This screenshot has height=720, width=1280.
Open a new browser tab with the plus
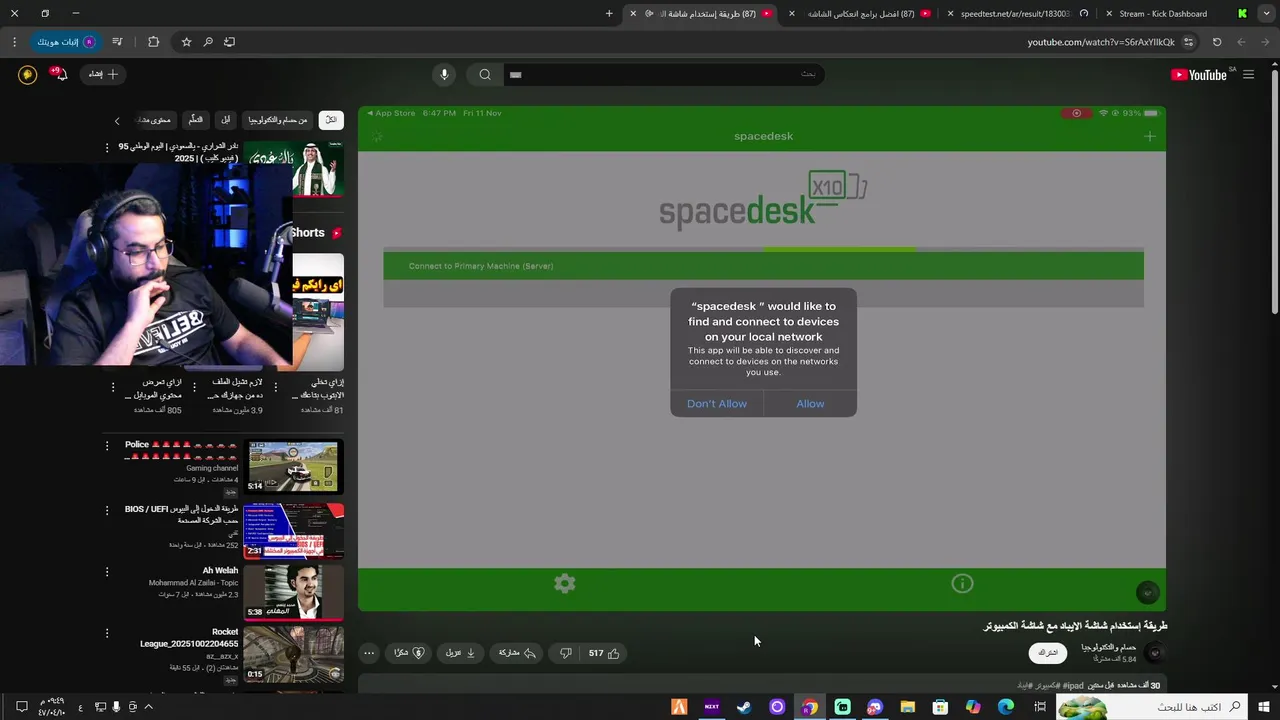click(609, 14)
